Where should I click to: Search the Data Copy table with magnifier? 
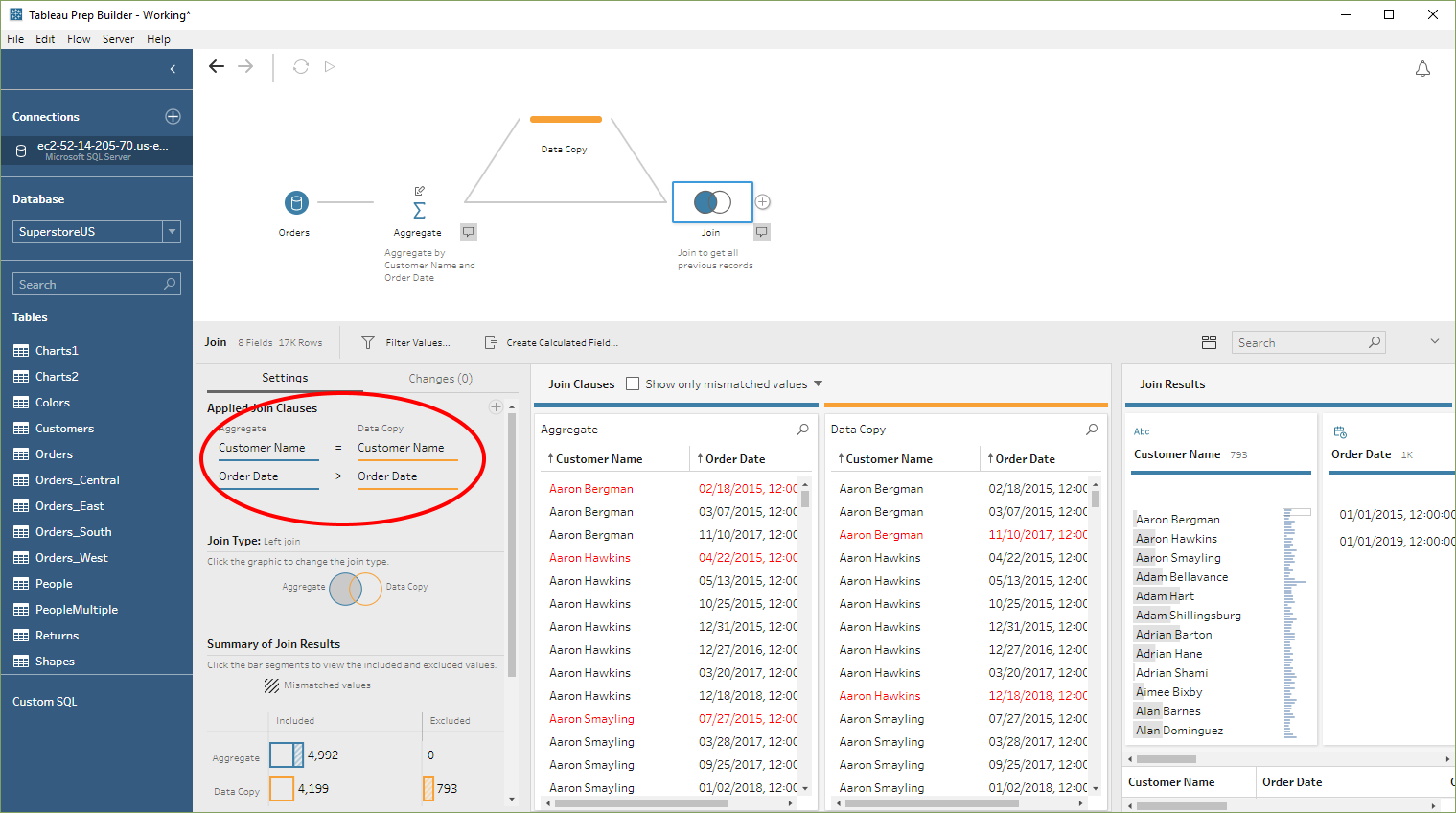coord(1092,430)
